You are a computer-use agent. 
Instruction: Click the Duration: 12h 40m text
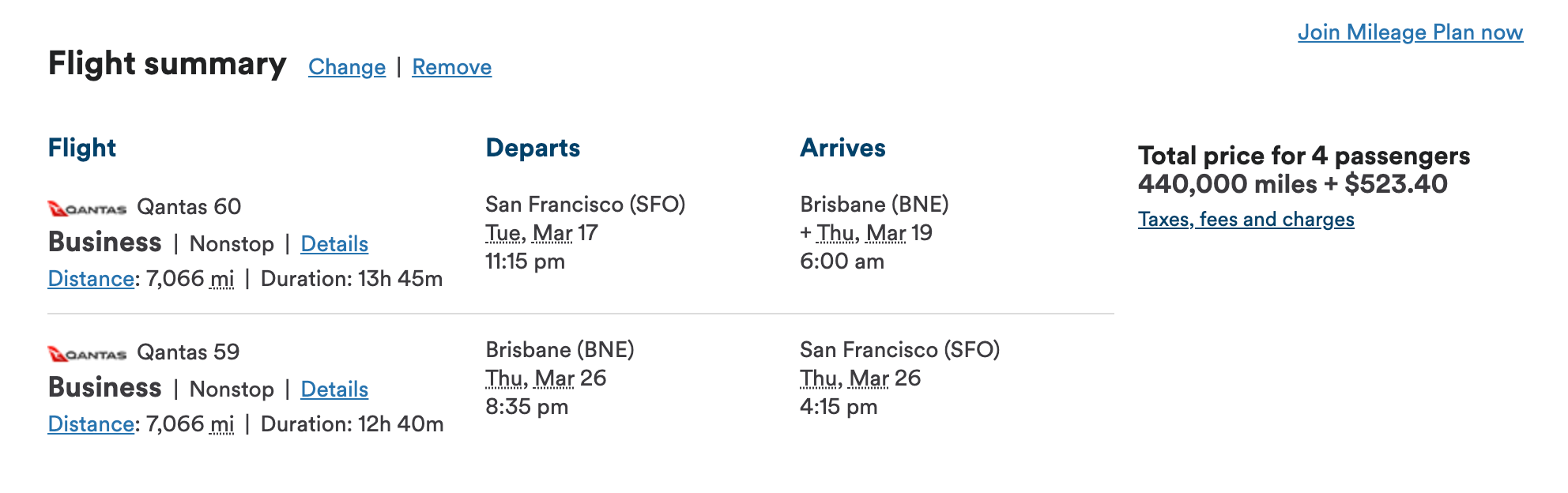click(x=352, y=424)
